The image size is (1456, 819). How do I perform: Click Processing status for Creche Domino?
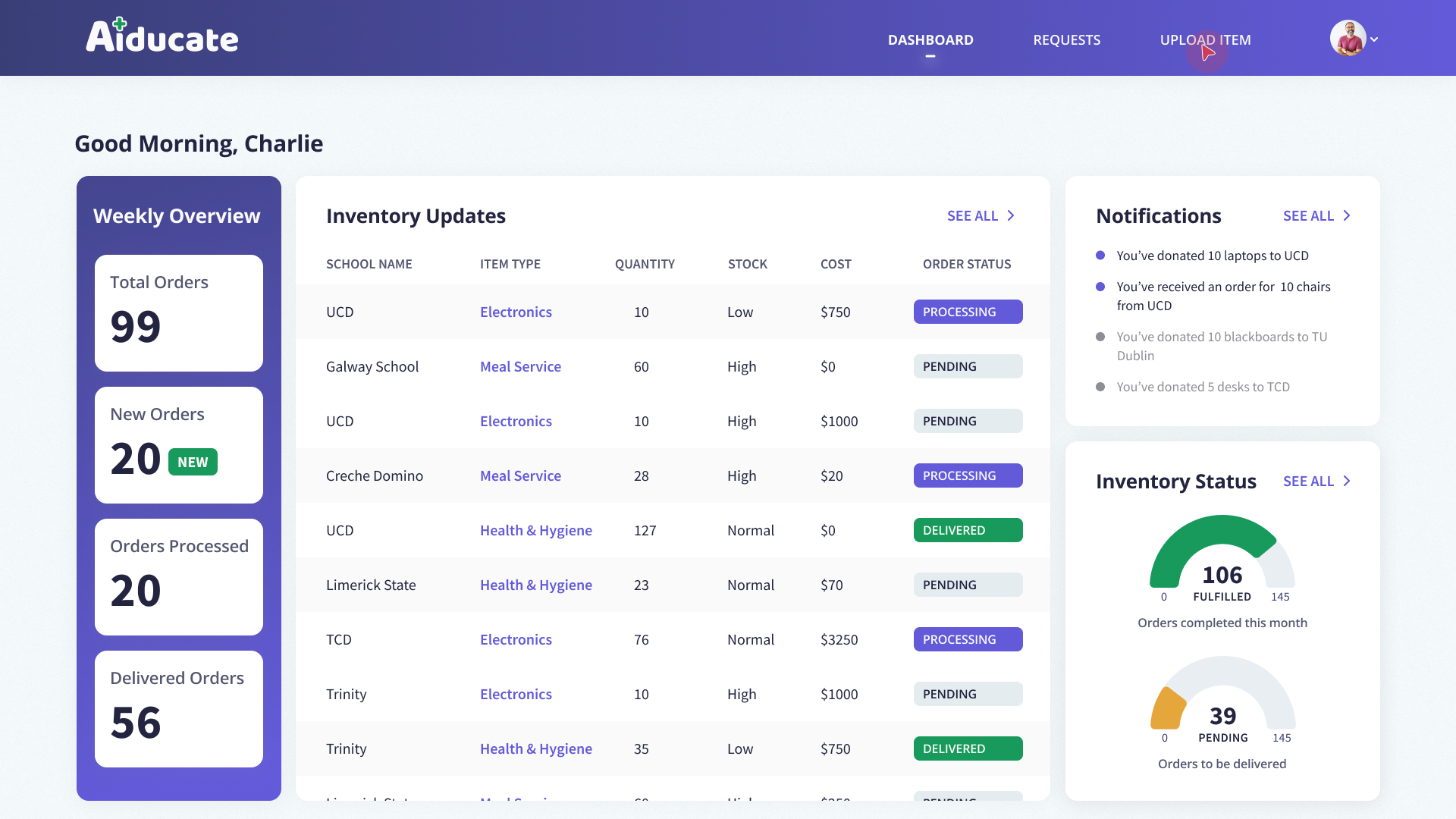[x=968, y=475]
